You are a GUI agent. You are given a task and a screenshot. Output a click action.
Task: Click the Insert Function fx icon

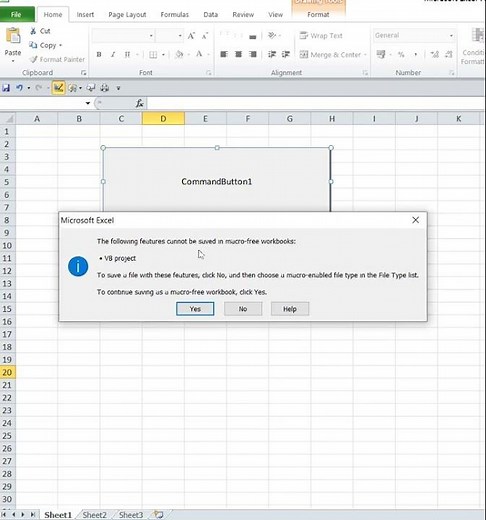(x=139, y=103)
